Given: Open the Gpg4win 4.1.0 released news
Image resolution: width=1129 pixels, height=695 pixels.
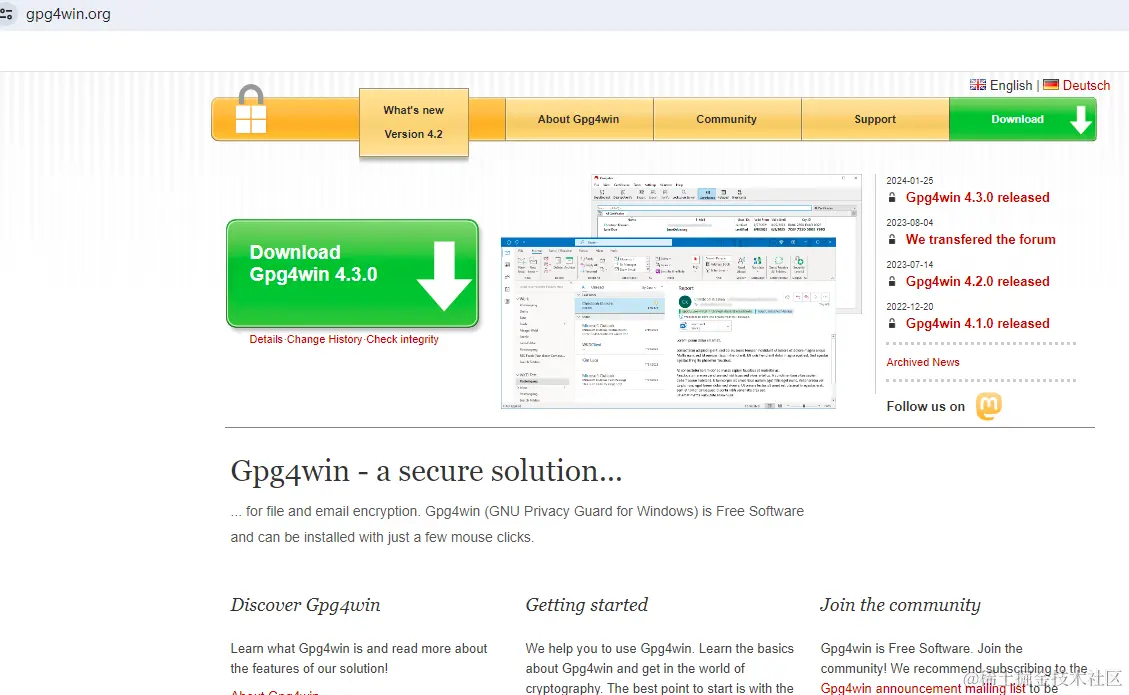Looking at the screenshot, I should pos(977,323).
